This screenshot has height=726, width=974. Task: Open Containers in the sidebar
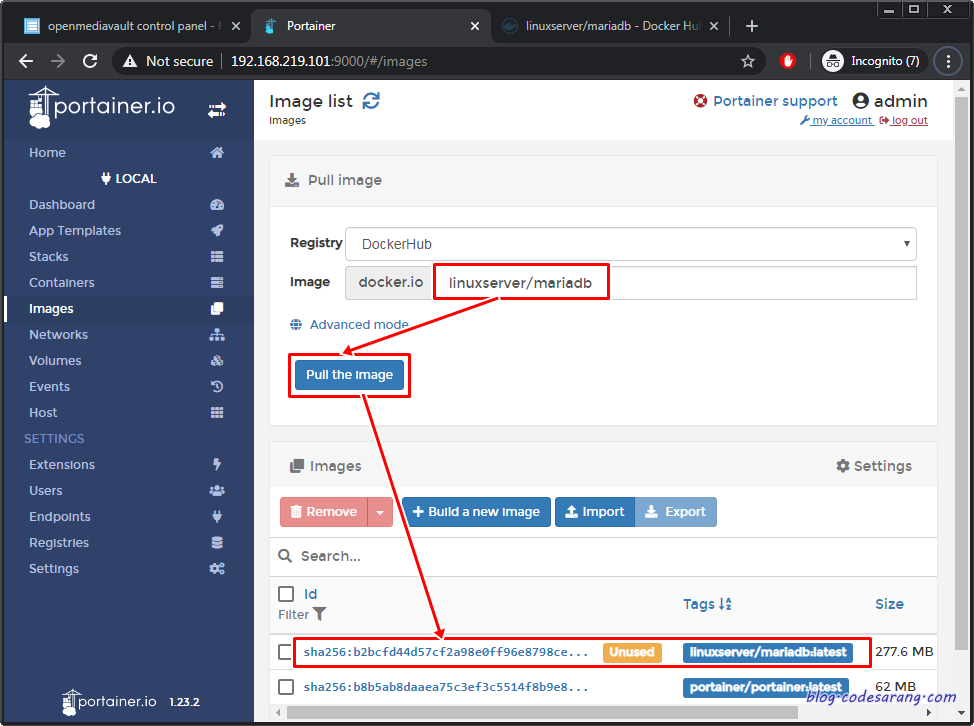[x=61, y=283]
